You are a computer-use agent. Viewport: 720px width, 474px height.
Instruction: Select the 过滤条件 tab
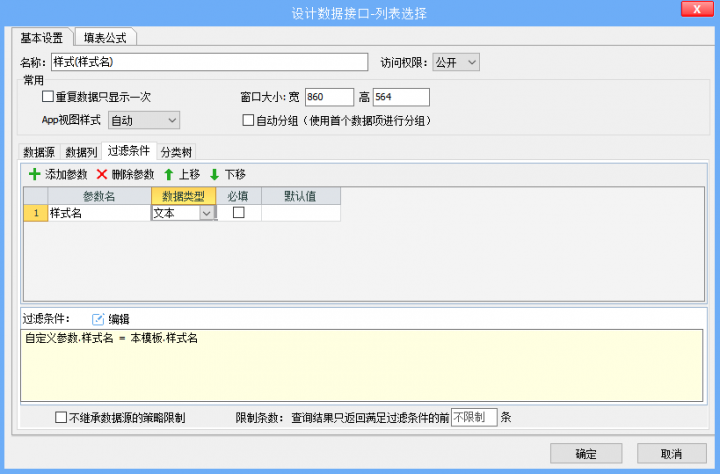pos(129,151)
